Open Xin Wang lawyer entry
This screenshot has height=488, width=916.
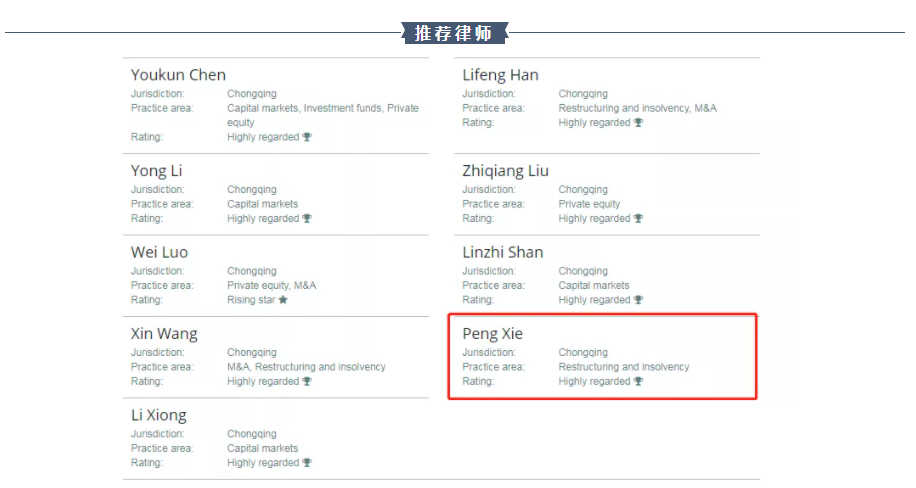coord(164,334)
